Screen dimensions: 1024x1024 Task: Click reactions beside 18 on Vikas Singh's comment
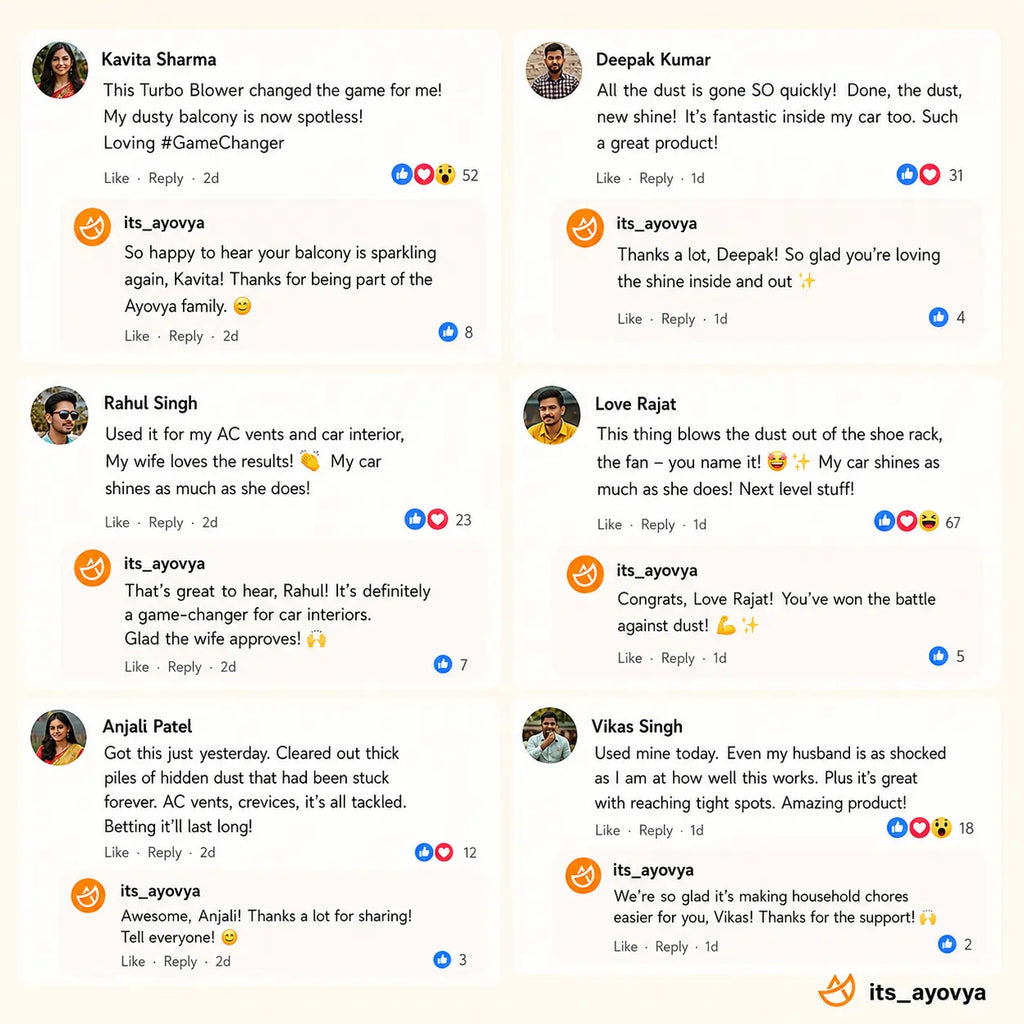919,828
